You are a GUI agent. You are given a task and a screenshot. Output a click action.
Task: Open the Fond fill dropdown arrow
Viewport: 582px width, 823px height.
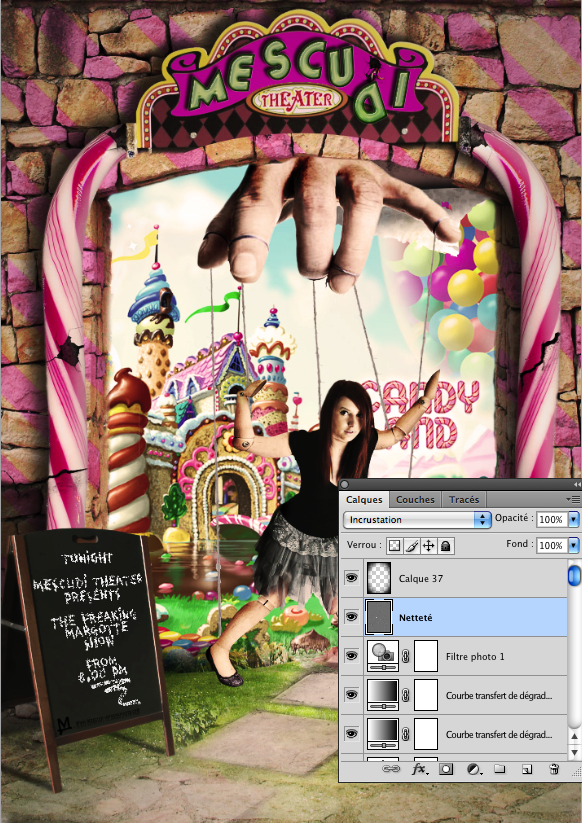(x=574, y=545)
